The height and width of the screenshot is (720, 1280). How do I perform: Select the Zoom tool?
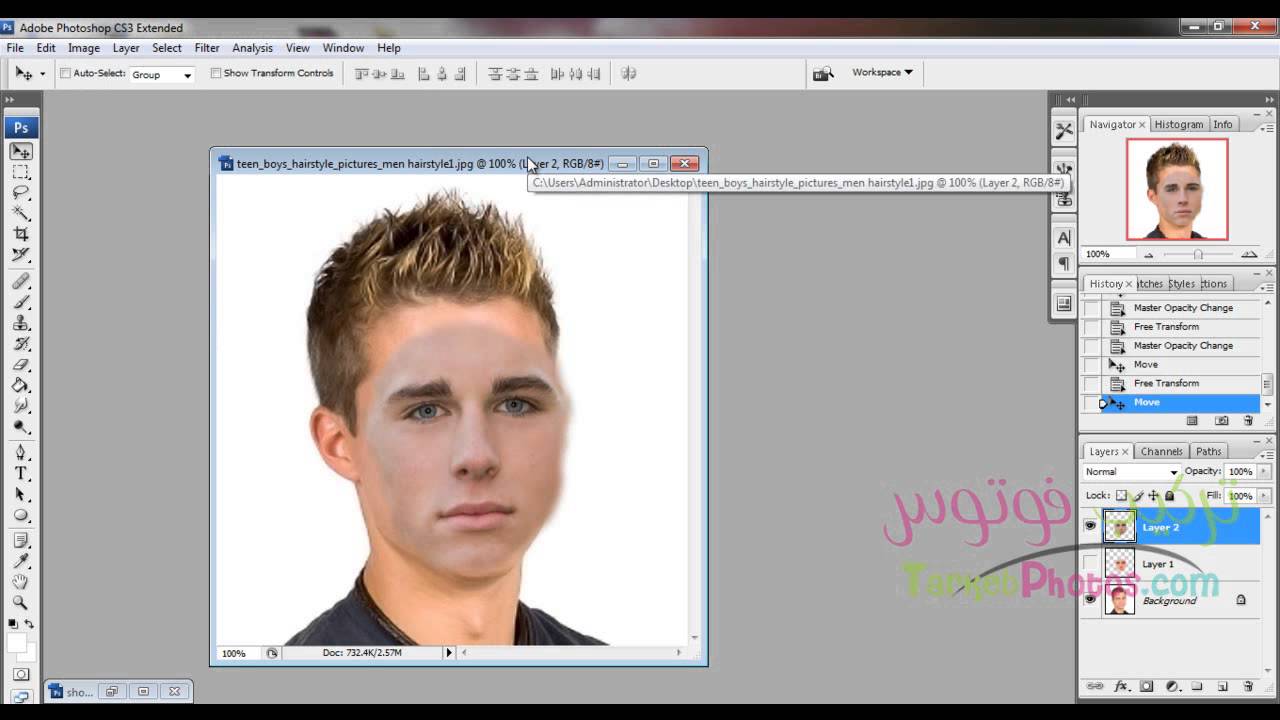(21, 602)
